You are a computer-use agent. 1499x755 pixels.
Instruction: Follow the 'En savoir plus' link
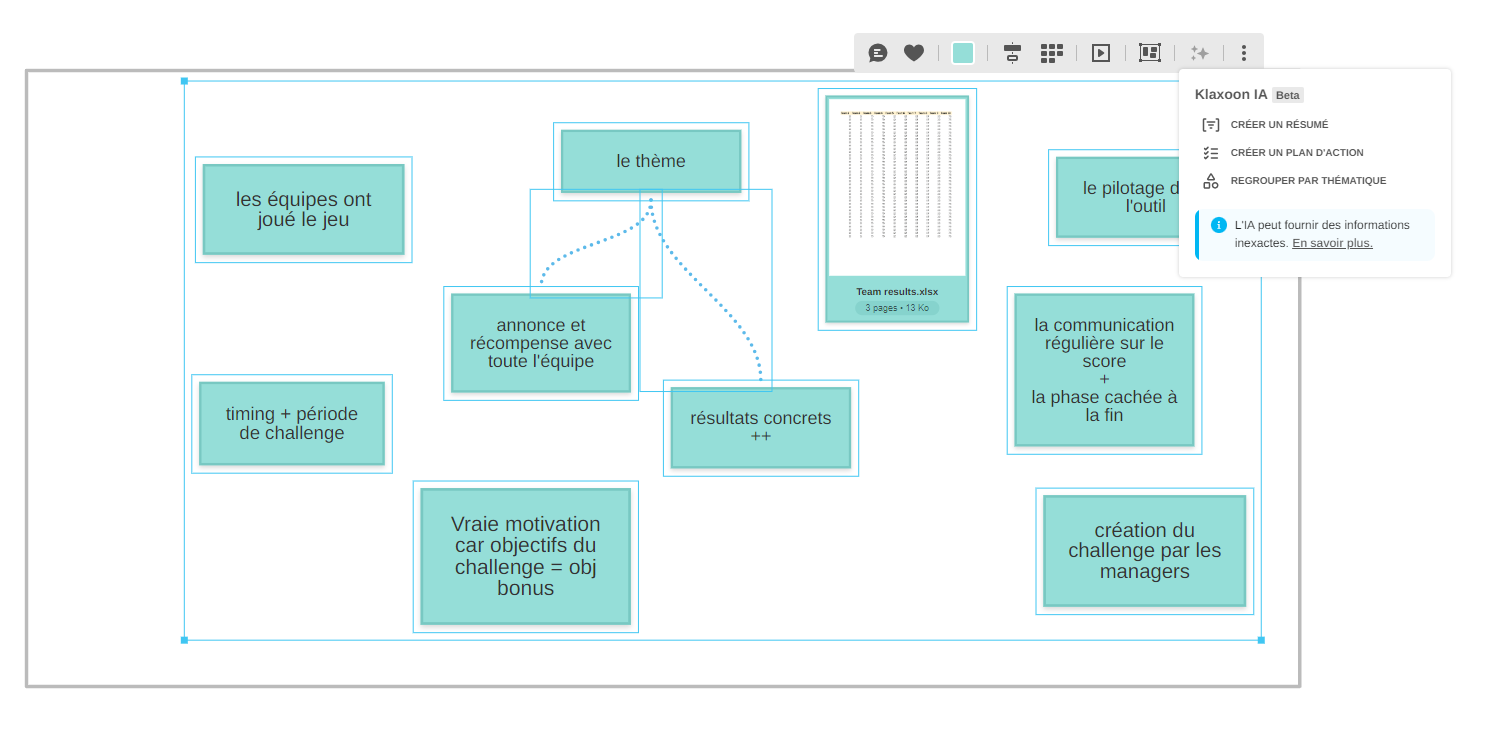(x=1332, y=243)
